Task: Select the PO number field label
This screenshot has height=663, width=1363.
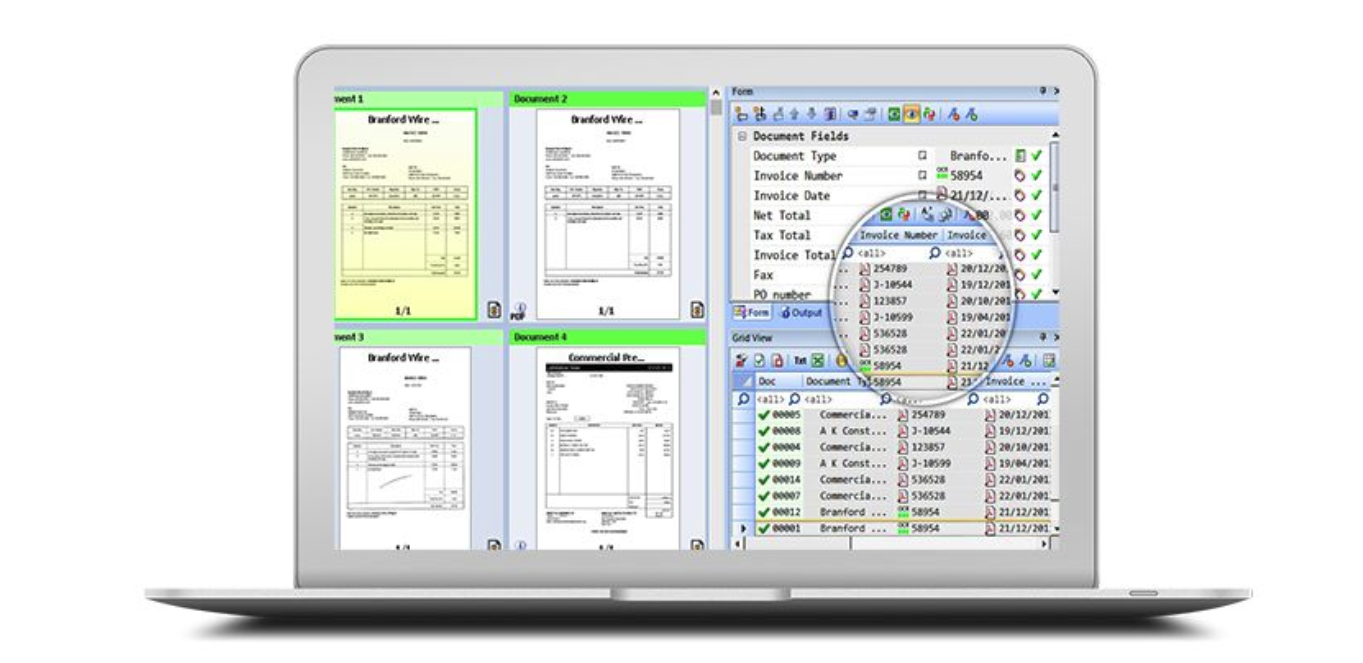Action: (x=781, y=294)
